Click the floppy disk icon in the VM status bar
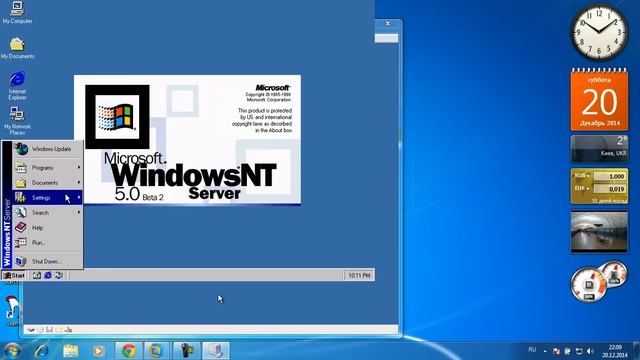 point(49,329)
